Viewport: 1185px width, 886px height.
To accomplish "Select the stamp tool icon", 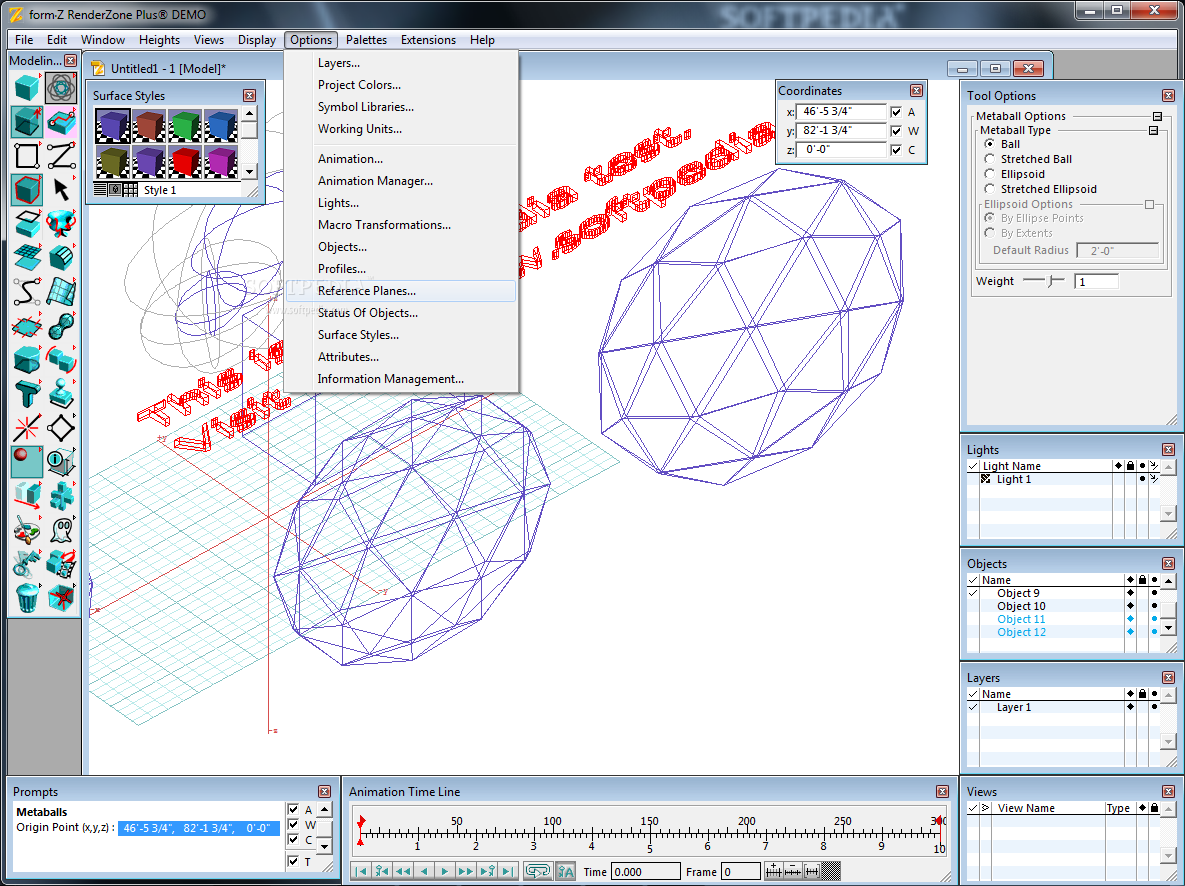I will pyautogui.click(x=61, y=394).
